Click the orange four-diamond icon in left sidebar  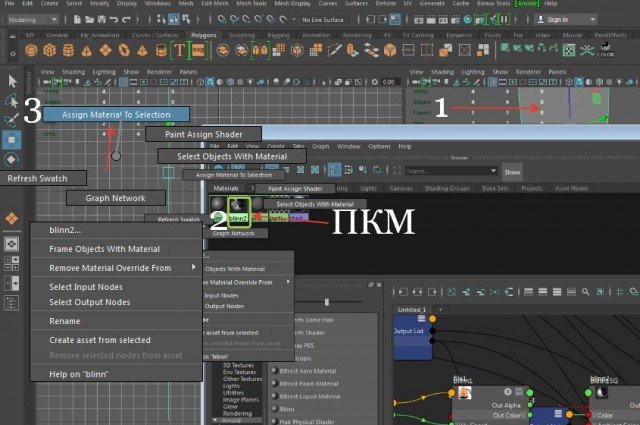click(12, 218)
